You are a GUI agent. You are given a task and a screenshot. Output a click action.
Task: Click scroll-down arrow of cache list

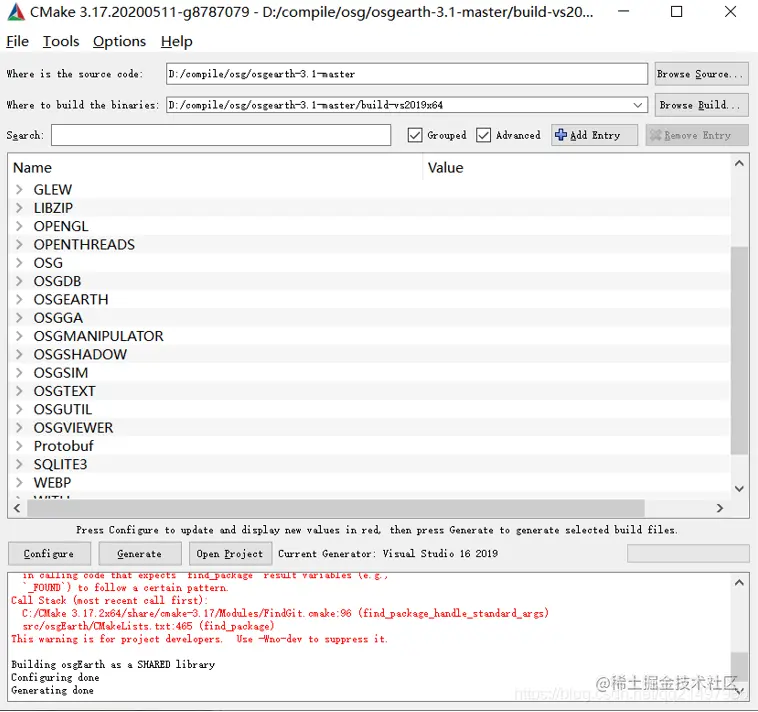click(739, 489)
